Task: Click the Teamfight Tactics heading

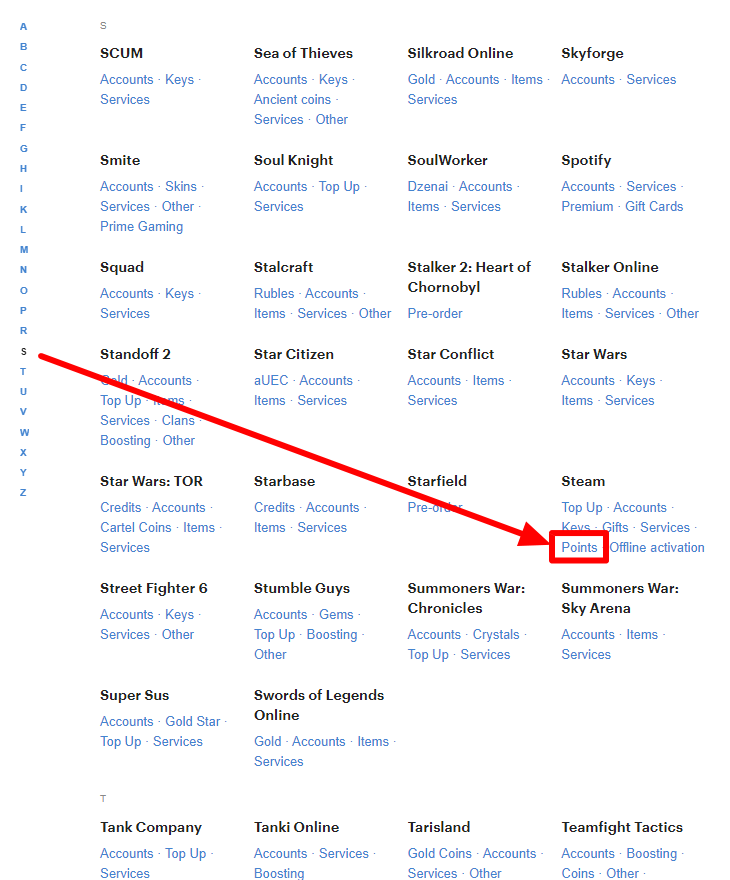Action: (x=622, y=827)
